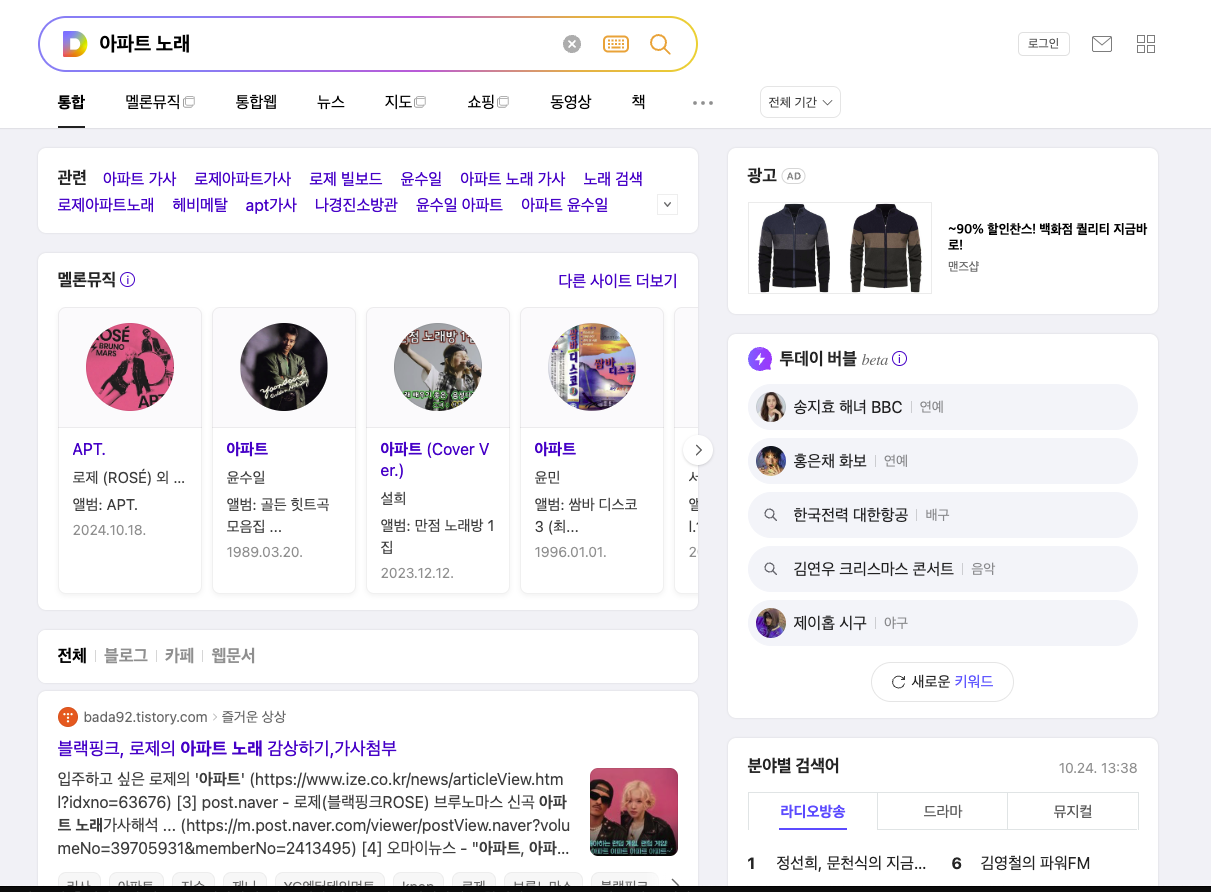
Task: Click the right arrow on the music carousel
Action: tap(697, 450)
